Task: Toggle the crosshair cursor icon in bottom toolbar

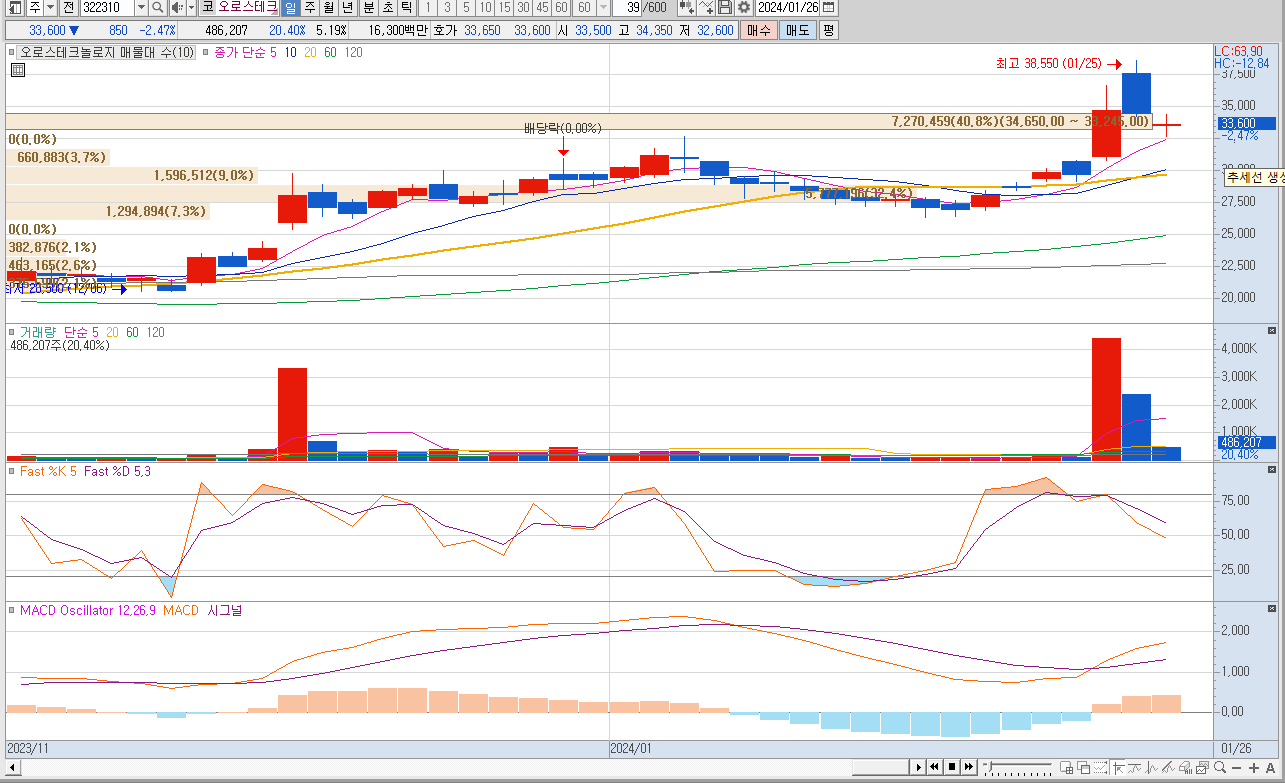Action: coord(1118,768)
